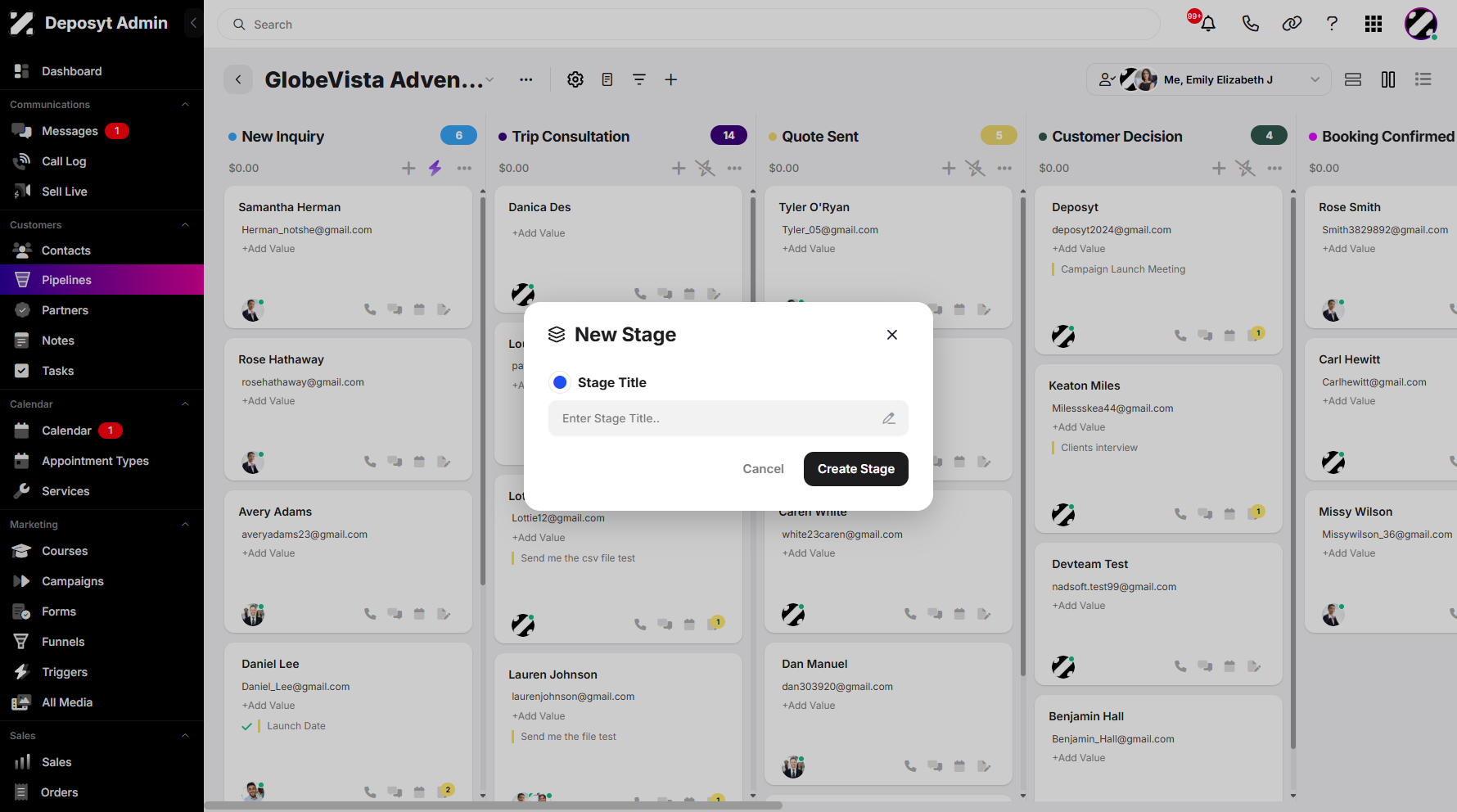Screen dimensions: 1457x812
Task: Open the pipeline filter icon
Action: (639, 79)
